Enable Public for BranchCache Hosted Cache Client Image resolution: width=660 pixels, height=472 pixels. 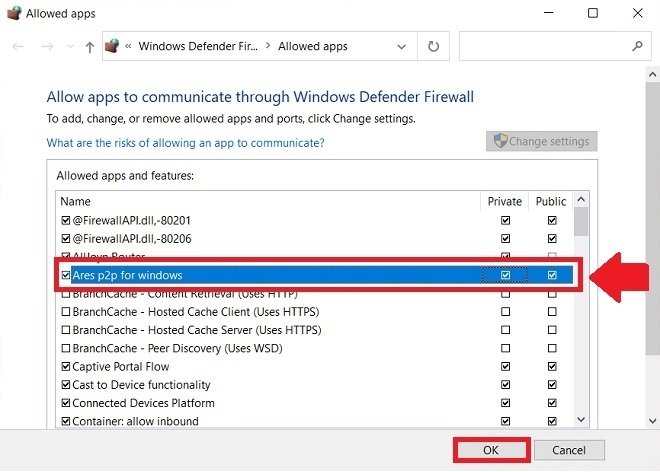point(552,312)
